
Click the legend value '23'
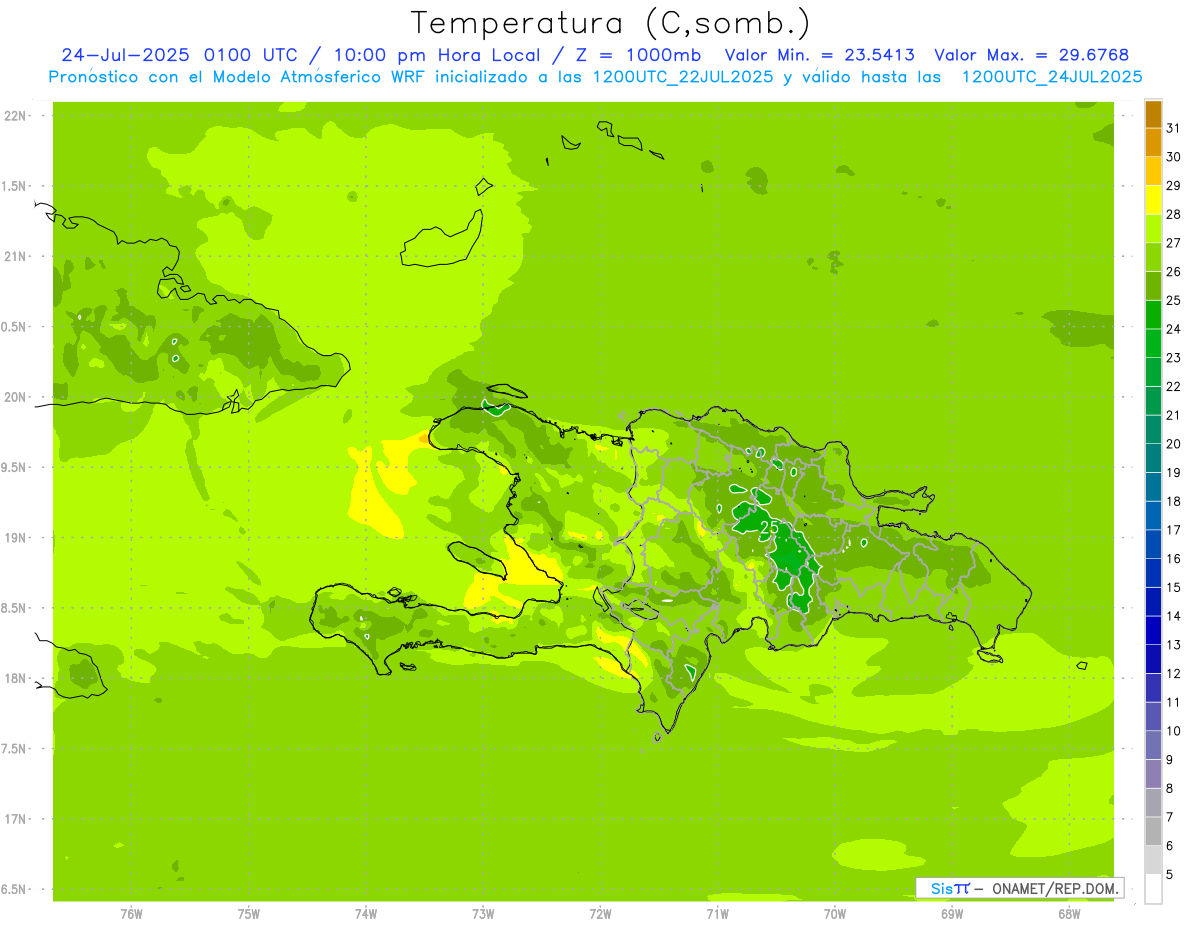coord(1174,358)
